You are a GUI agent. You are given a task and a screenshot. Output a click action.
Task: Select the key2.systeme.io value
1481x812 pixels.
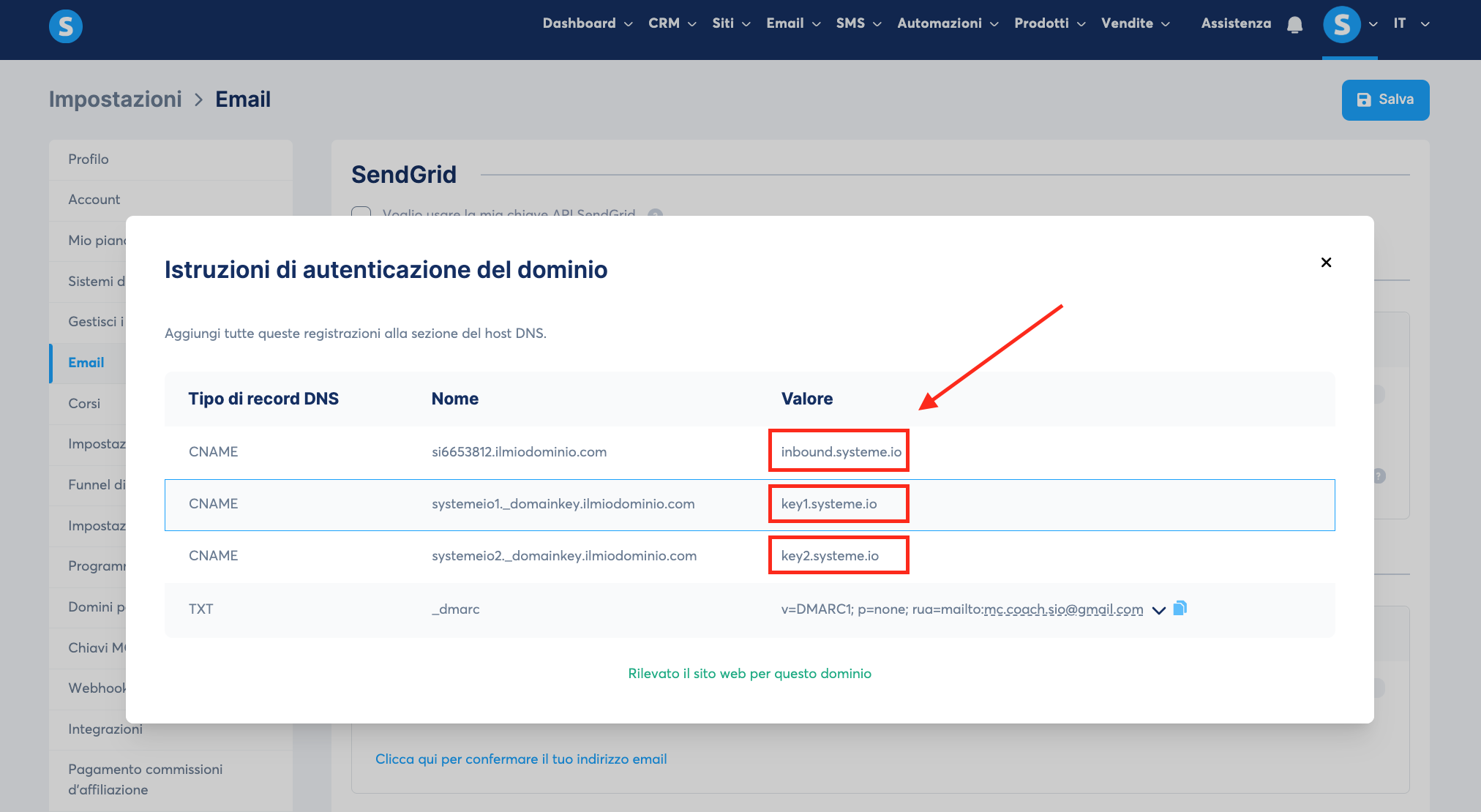click(830, 556)
